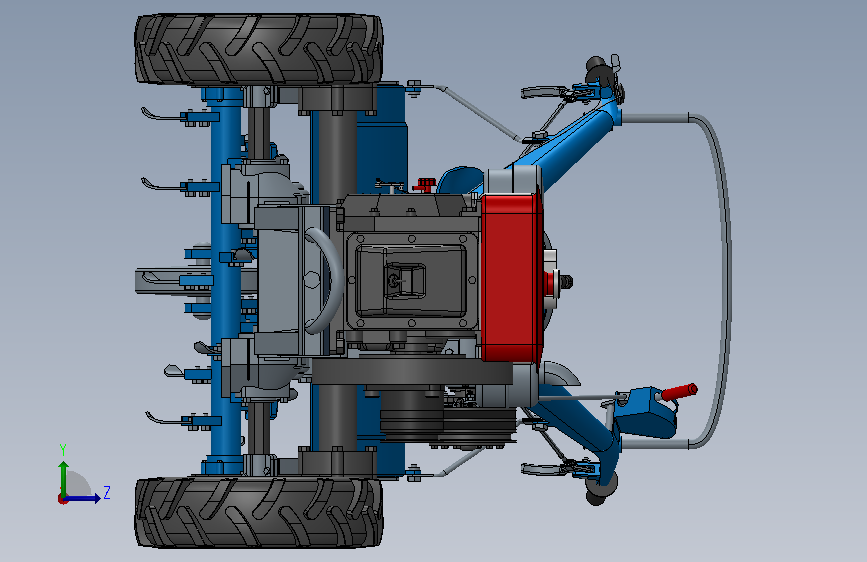The width and height of the screenshot is (867, 562).
Task: Click the red X axis origin dot of the triad
Action: (x=62, y=499)
